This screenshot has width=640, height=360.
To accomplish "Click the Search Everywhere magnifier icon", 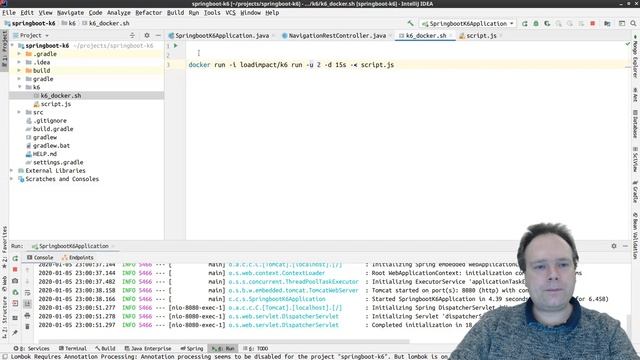I will click(x=633, y=24).
